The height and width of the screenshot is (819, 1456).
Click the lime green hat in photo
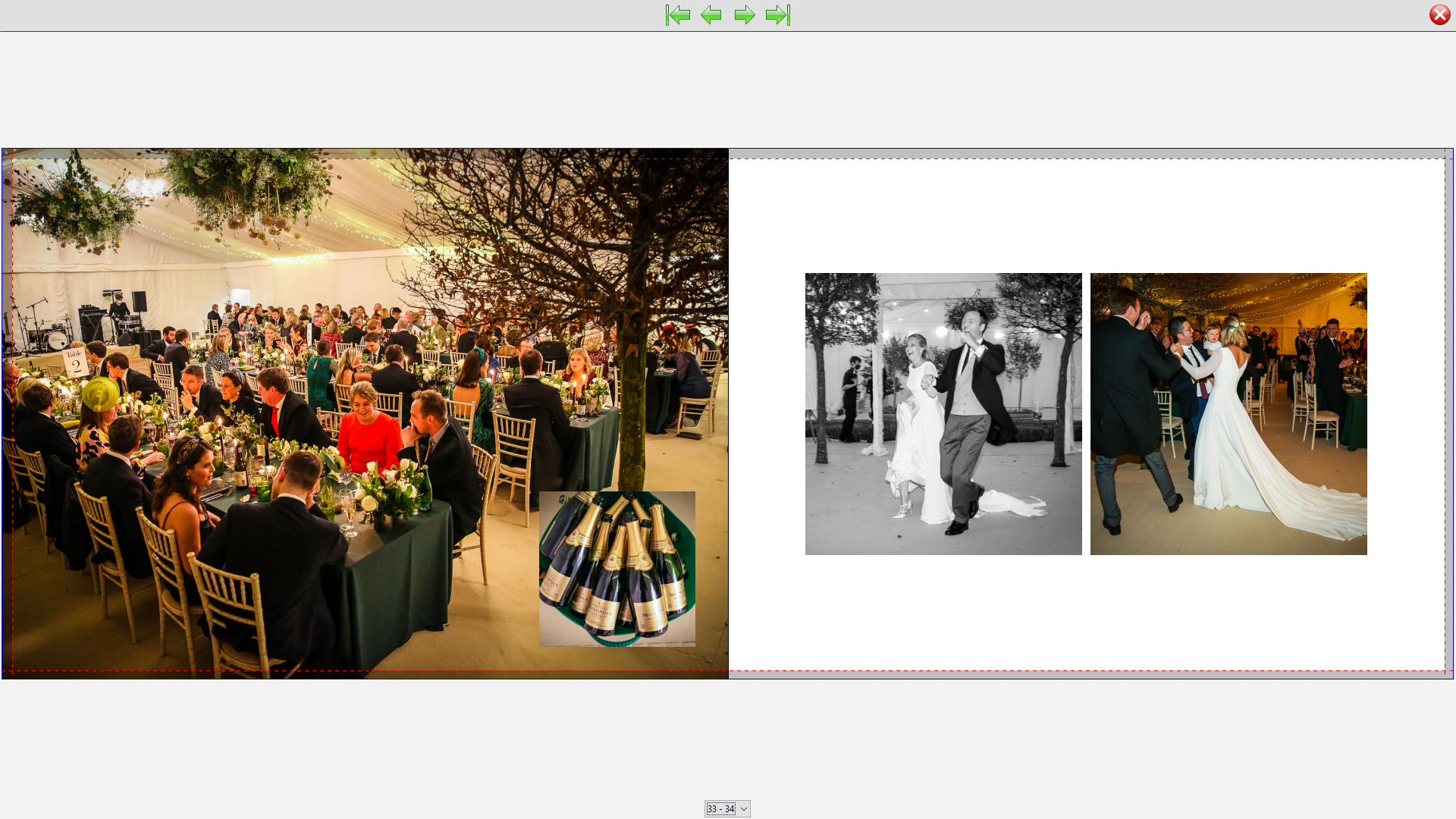100,394
